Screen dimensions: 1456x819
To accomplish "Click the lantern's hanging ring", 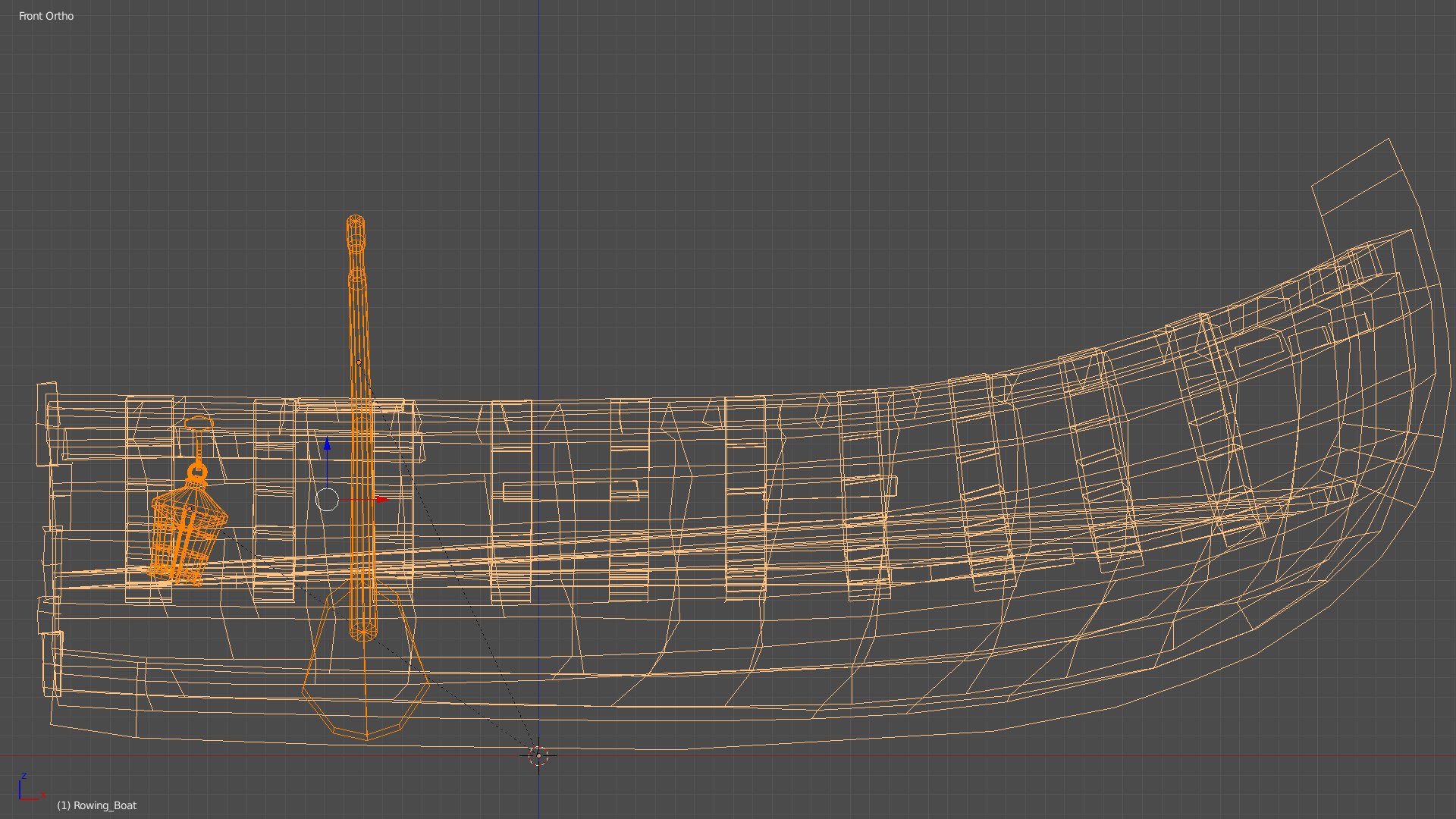I will [197, 473].
